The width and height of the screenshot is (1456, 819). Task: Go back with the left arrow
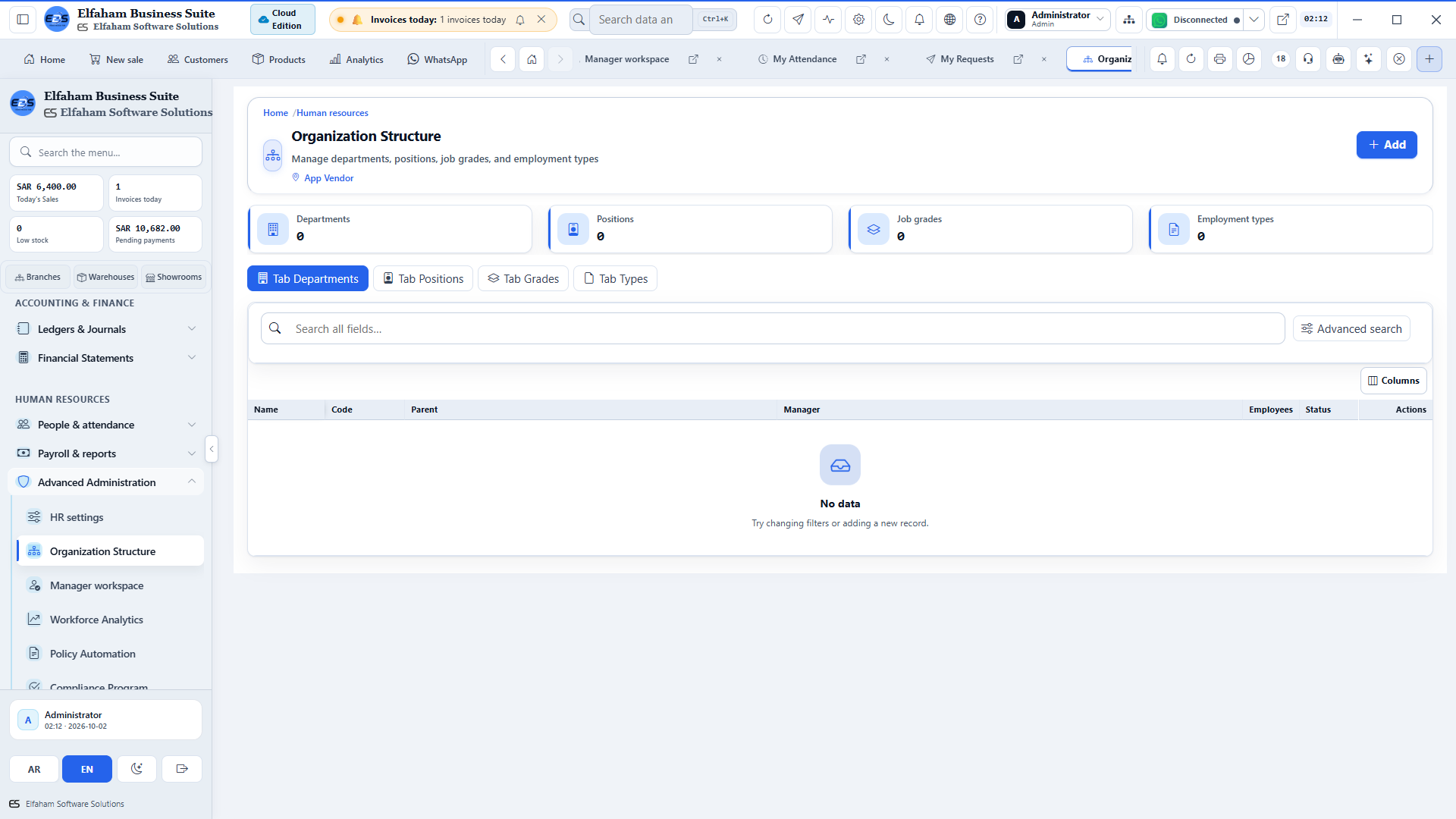coord(503,59)
